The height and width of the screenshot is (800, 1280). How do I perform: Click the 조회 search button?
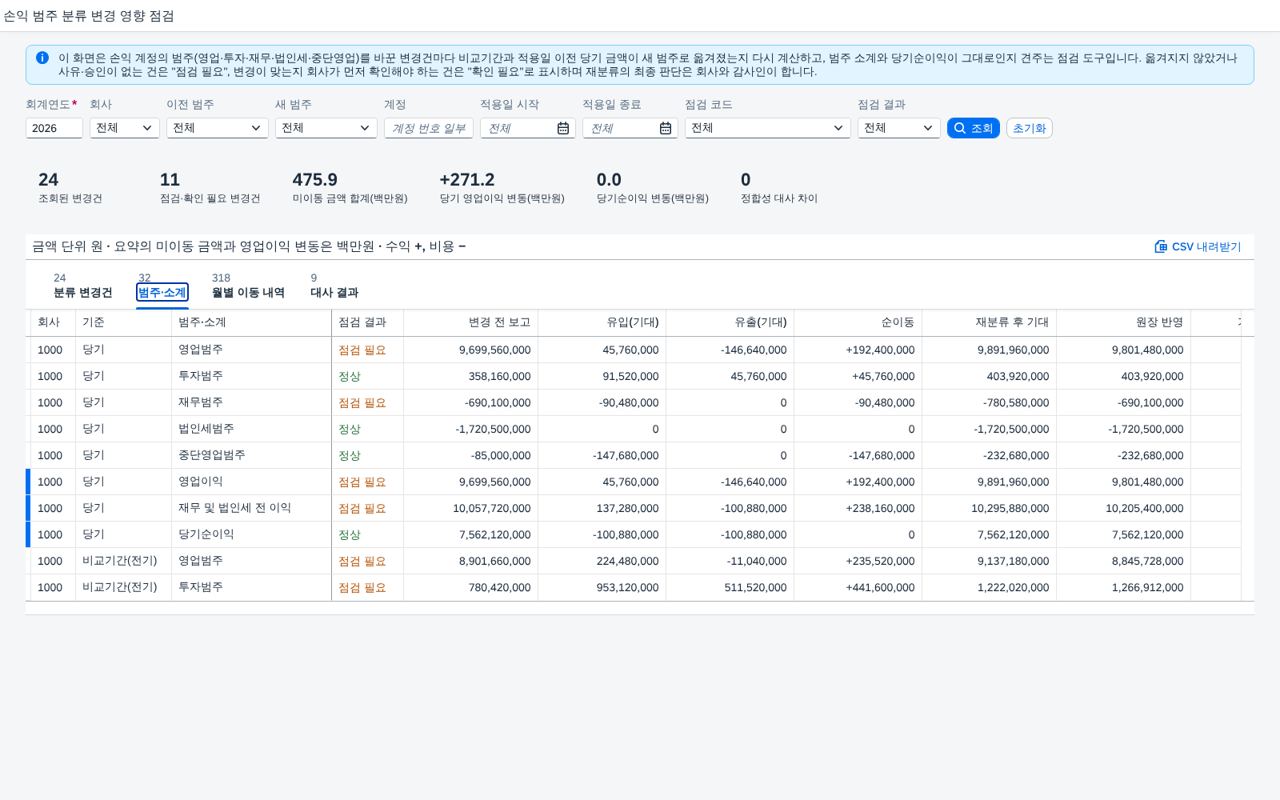[x=973, y=128]
